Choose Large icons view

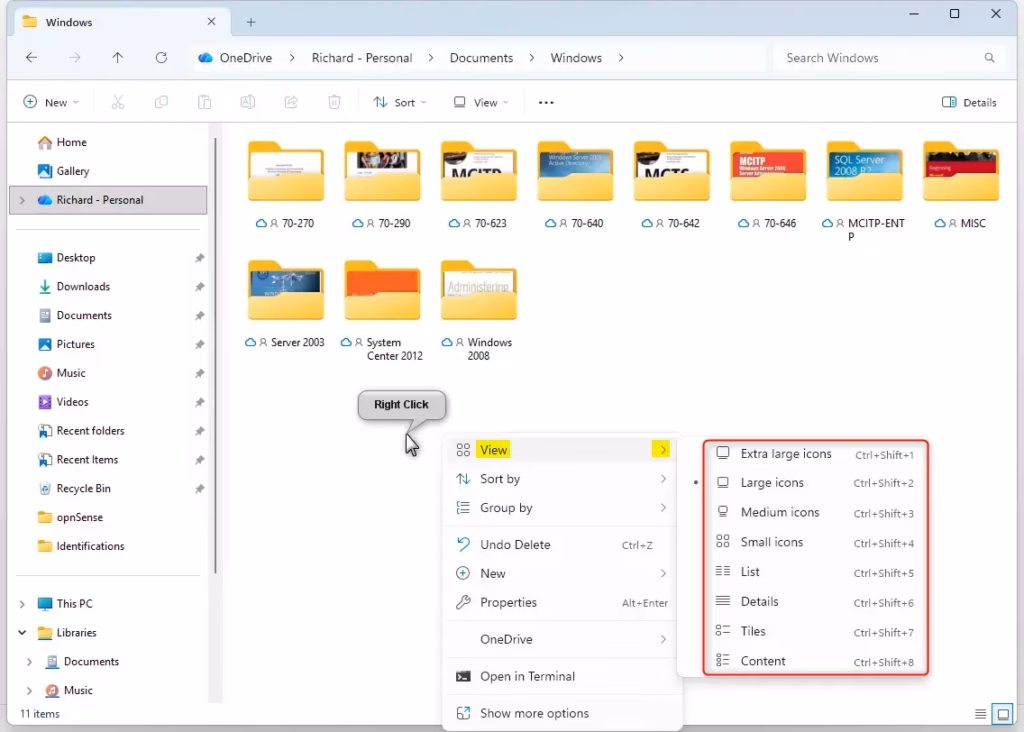[815, 483]
